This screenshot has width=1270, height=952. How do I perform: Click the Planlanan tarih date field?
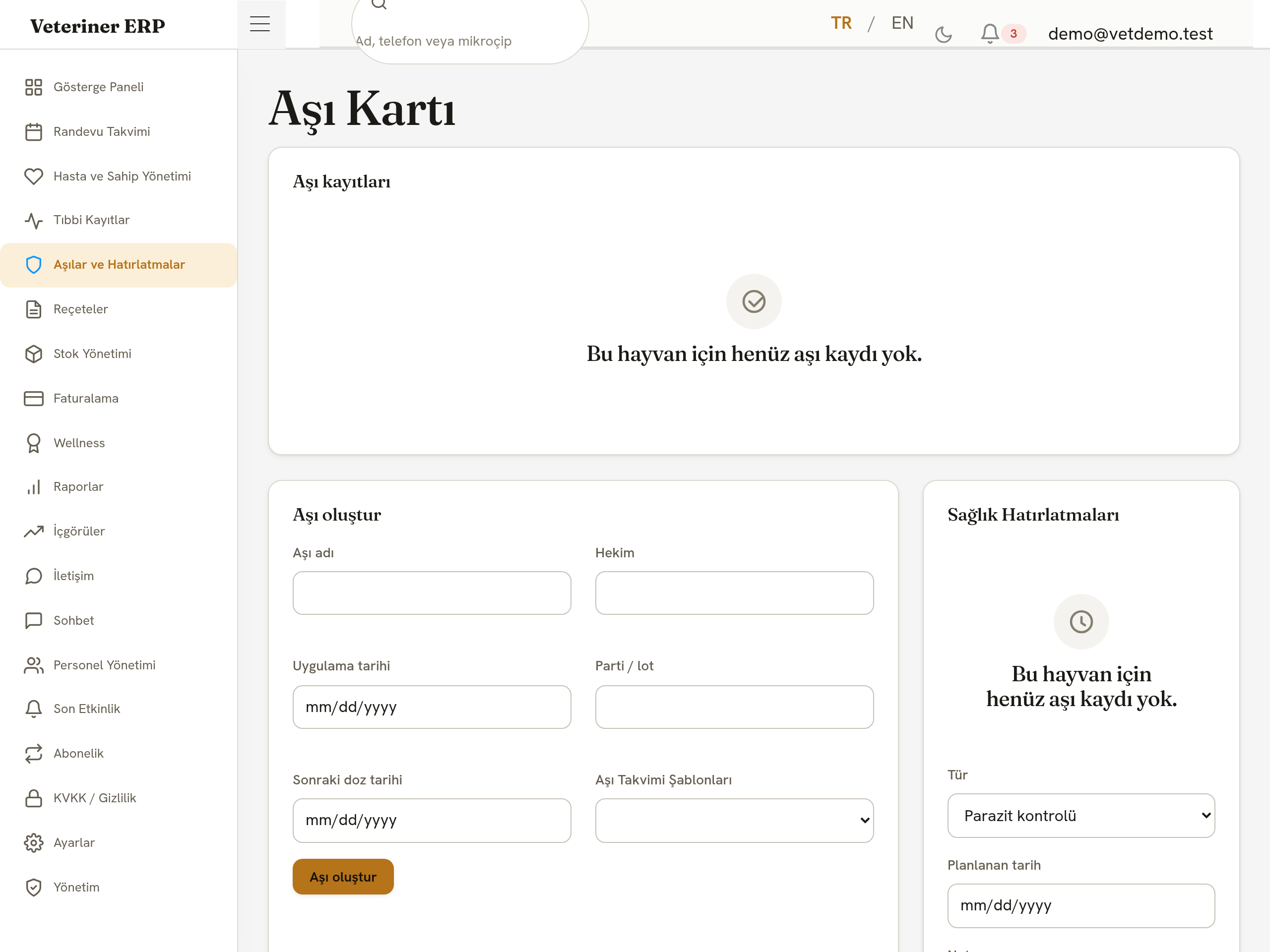click(1080, 905)
